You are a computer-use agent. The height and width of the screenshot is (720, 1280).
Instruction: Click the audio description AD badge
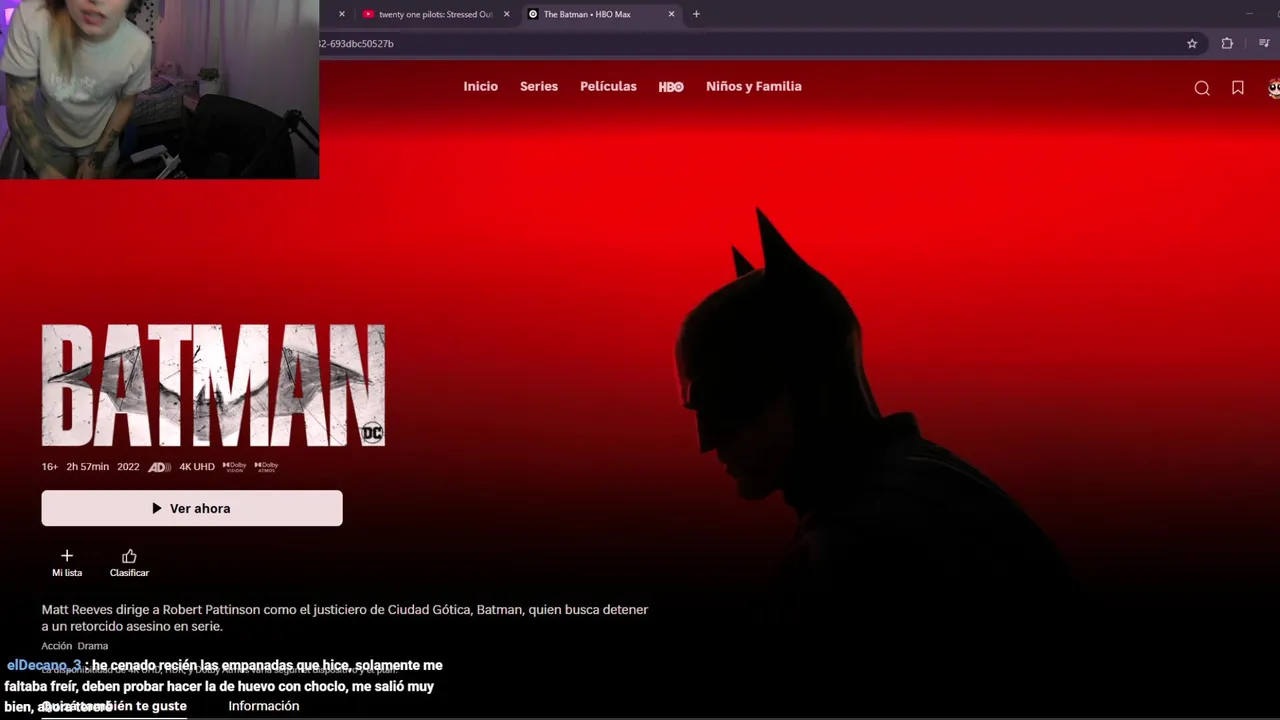click(159, 467)
